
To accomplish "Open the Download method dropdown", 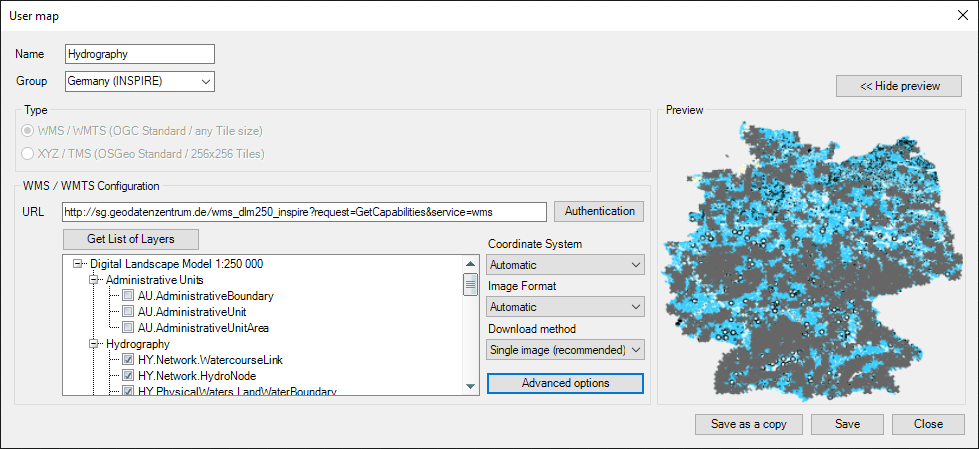I will tap(566, 349).
